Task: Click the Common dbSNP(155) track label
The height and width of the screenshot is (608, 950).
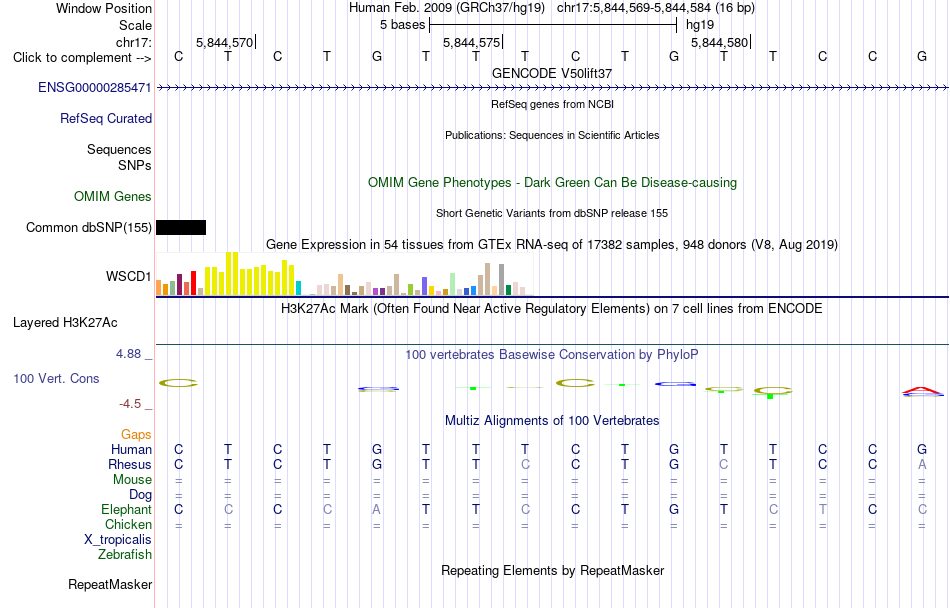Action: pyautogui.click(x=88, y=228)
